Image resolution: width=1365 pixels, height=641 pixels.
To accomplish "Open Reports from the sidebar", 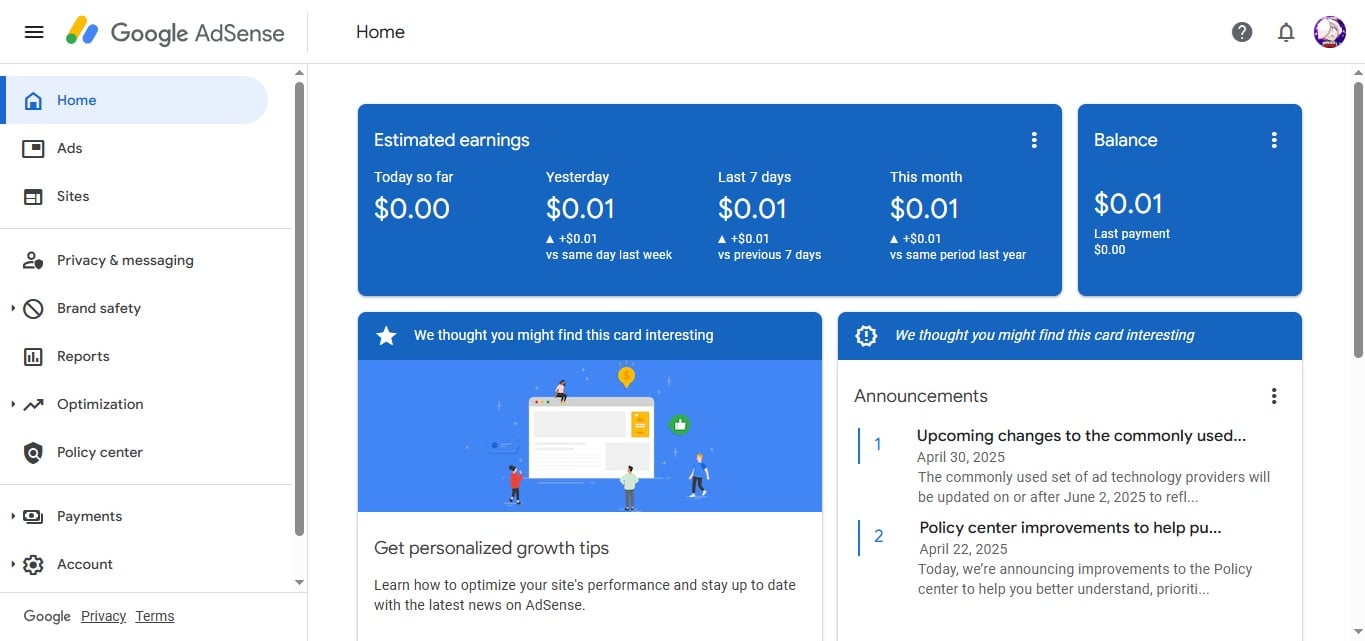I will tap(82, 356).
